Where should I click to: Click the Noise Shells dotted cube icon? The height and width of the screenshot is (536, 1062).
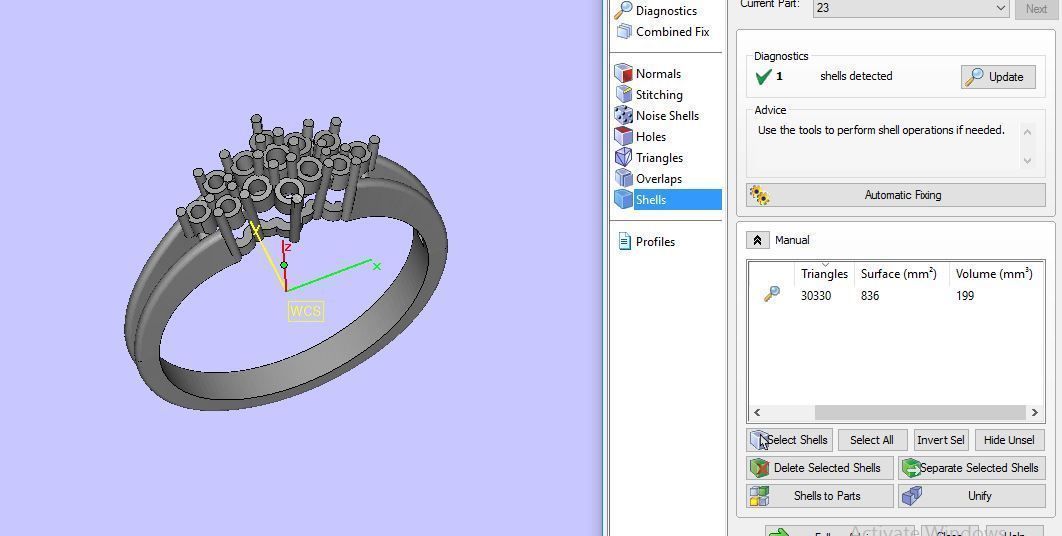pyautogui.click(x=623, y=115)
